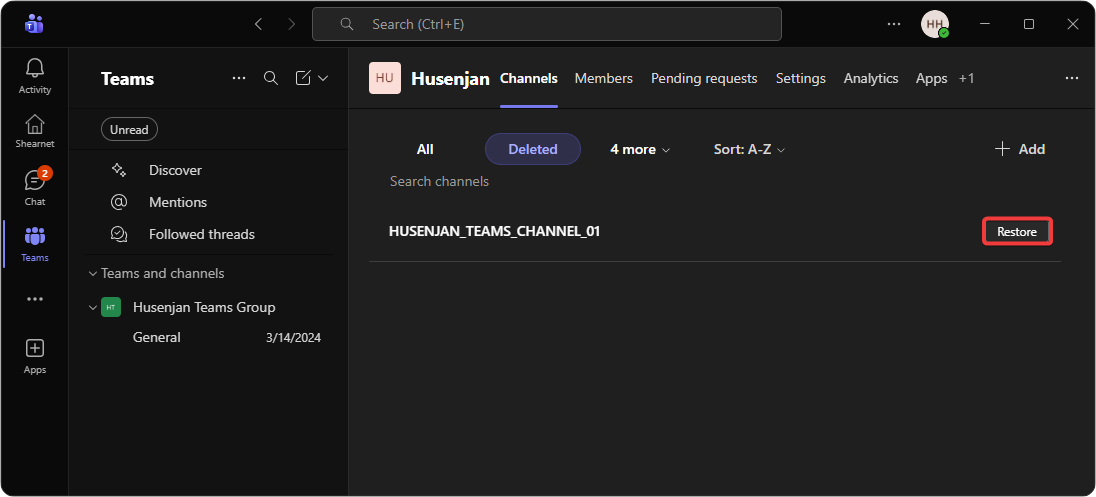Open Chat with 2 unread messages
Screen dimensions: 1096x497
coord(35,187)
